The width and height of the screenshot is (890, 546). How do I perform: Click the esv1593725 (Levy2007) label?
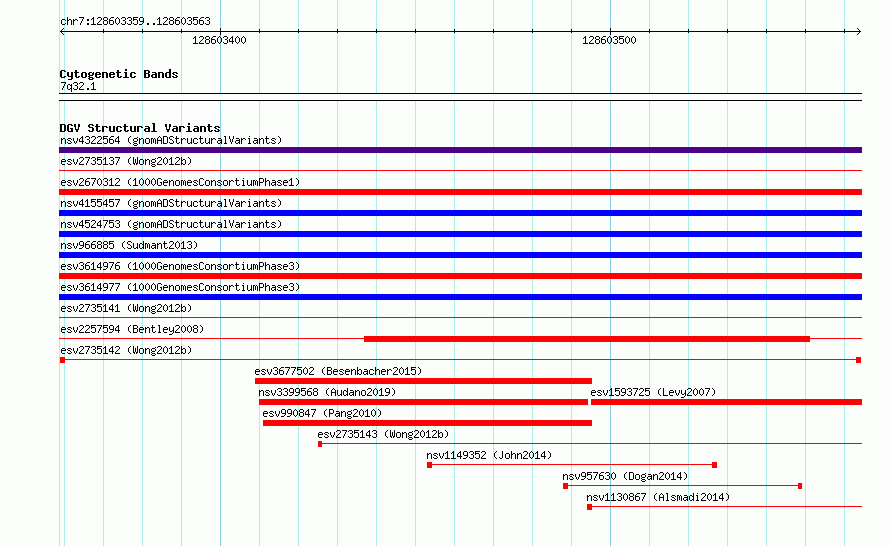coord(653,392)
